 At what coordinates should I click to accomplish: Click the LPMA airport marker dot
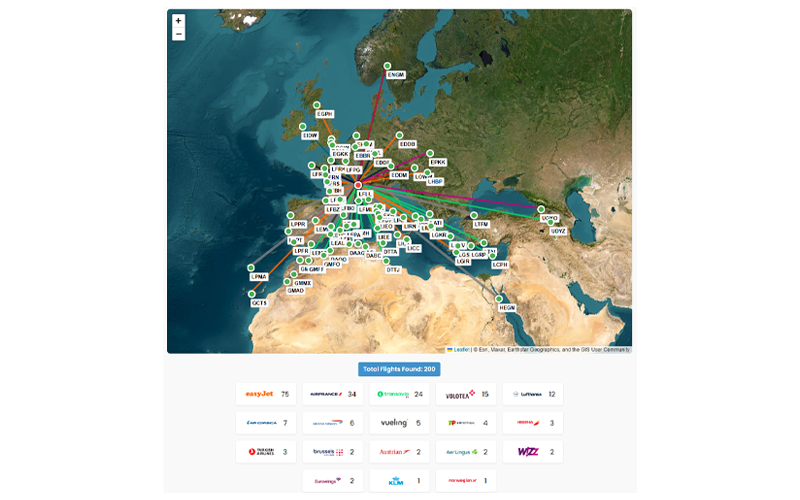251,268
